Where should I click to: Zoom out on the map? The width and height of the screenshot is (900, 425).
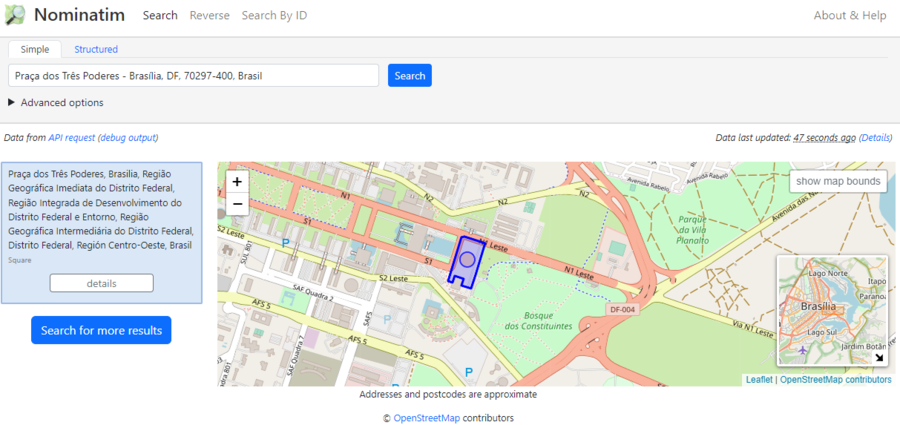(237, 204)
